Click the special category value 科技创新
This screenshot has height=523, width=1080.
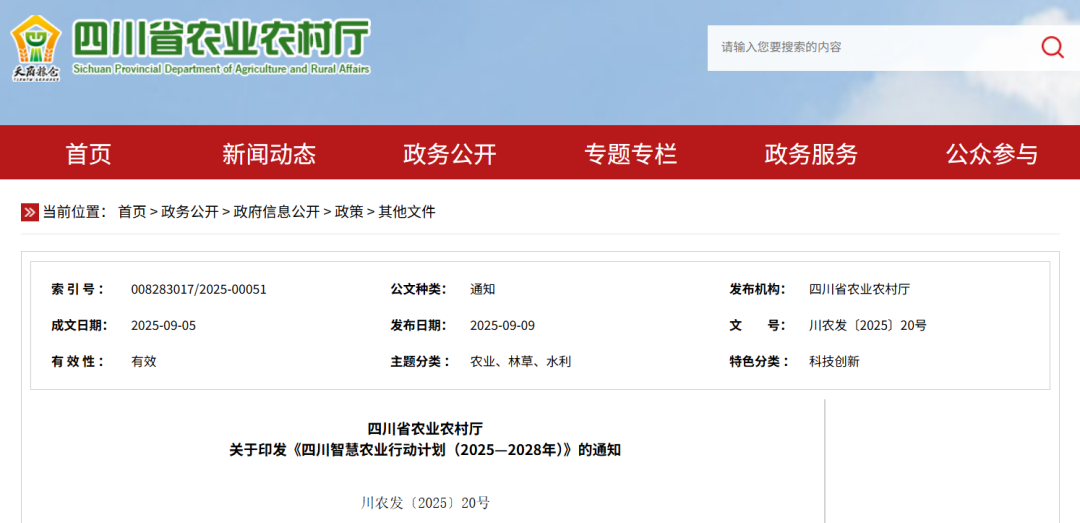[x=834, y=362]
